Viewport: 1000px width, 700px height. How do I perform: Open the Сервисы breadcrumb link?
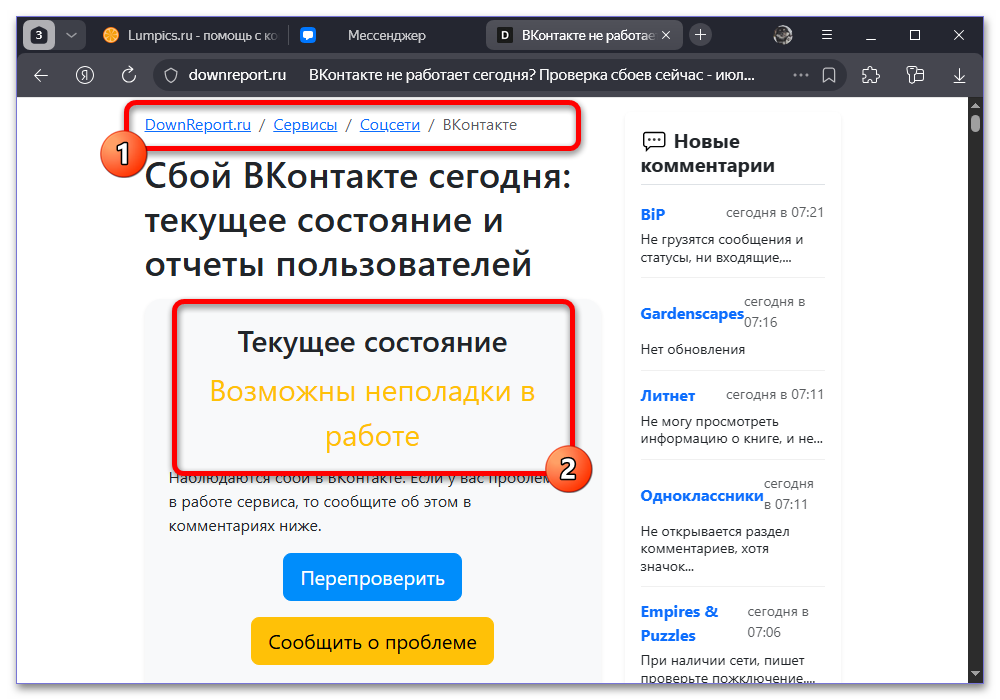(x=305, y=125)
